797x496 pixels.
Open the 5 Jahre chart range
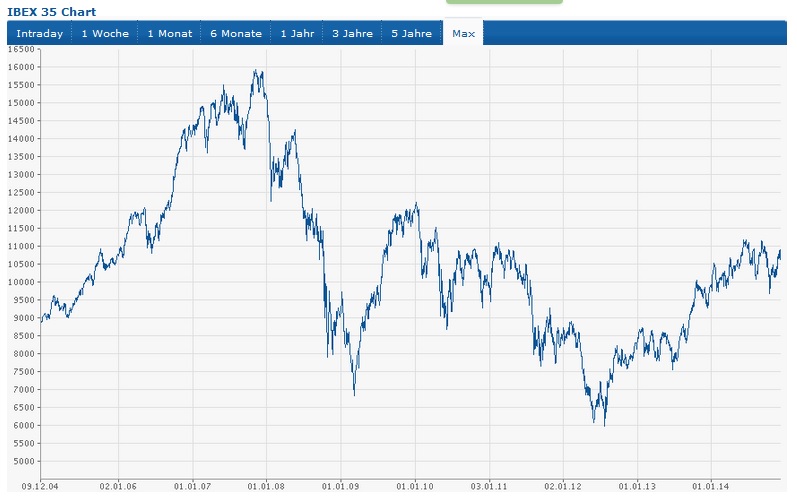point(411,34)
